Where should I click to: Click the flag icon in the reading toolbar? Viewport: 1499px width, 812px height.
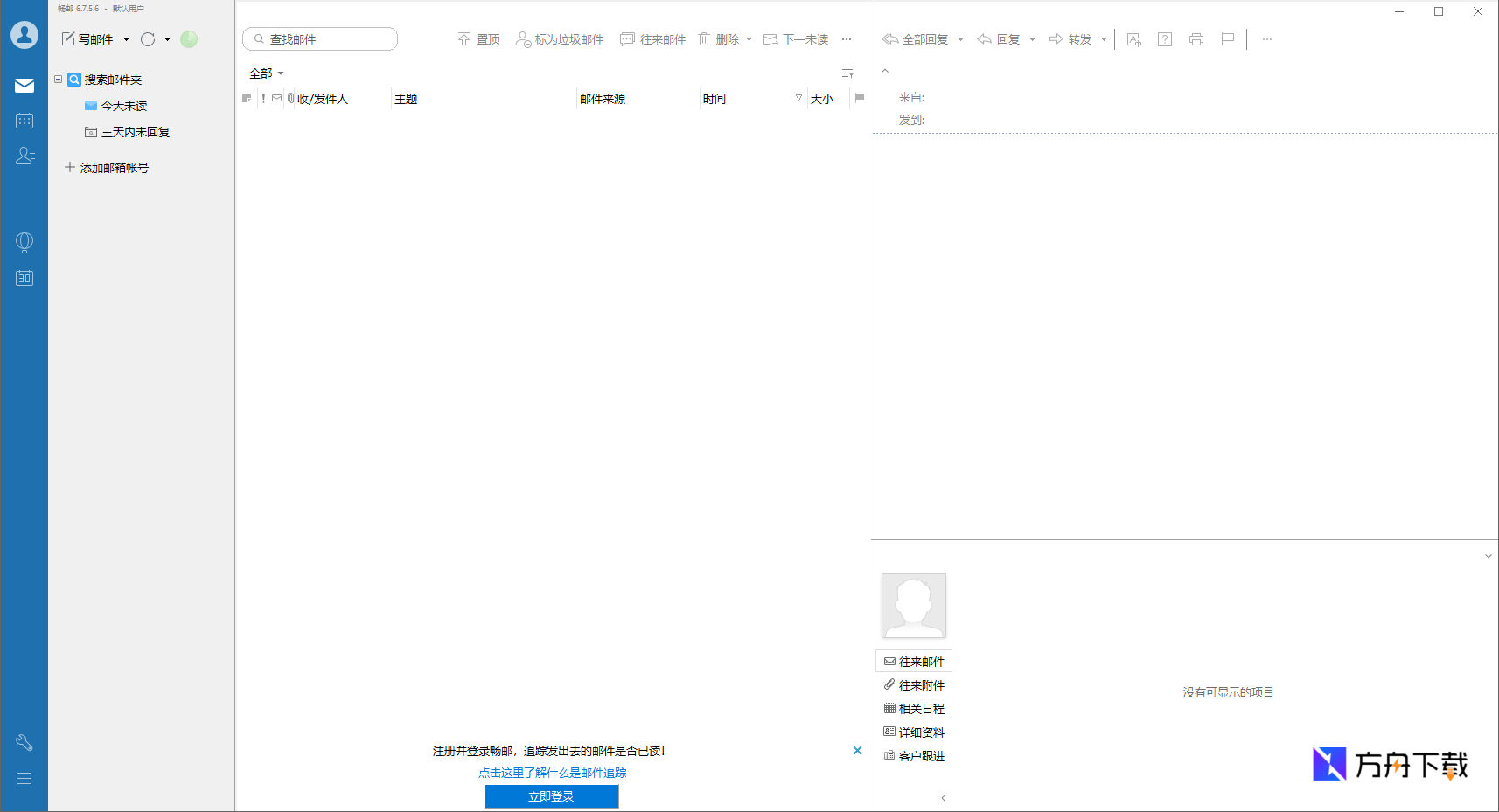pyautogui.click(x=1228, y=39)
